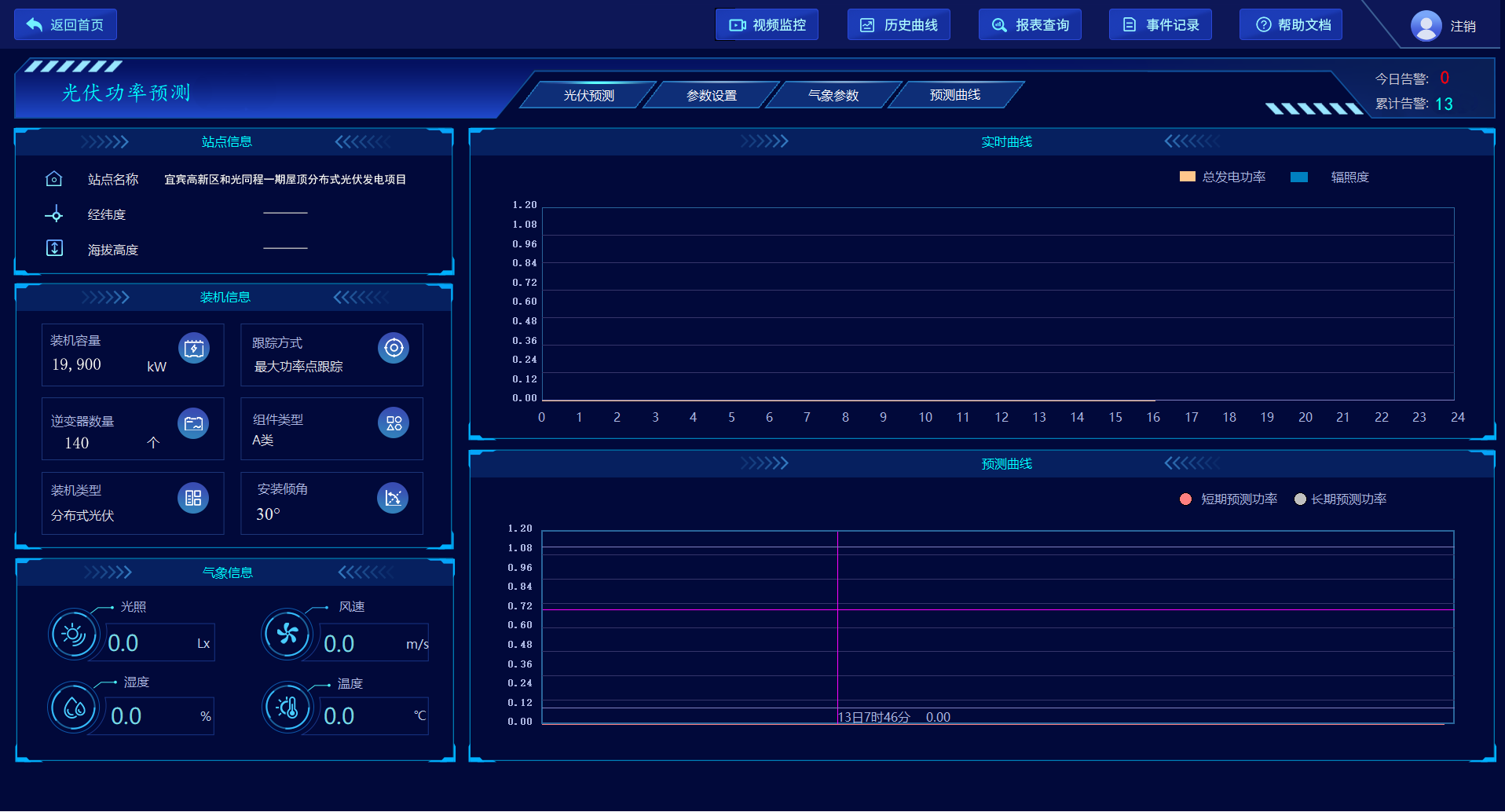Click the 风速 value field
1505x812 pixels.
click(x=374, y=643)
